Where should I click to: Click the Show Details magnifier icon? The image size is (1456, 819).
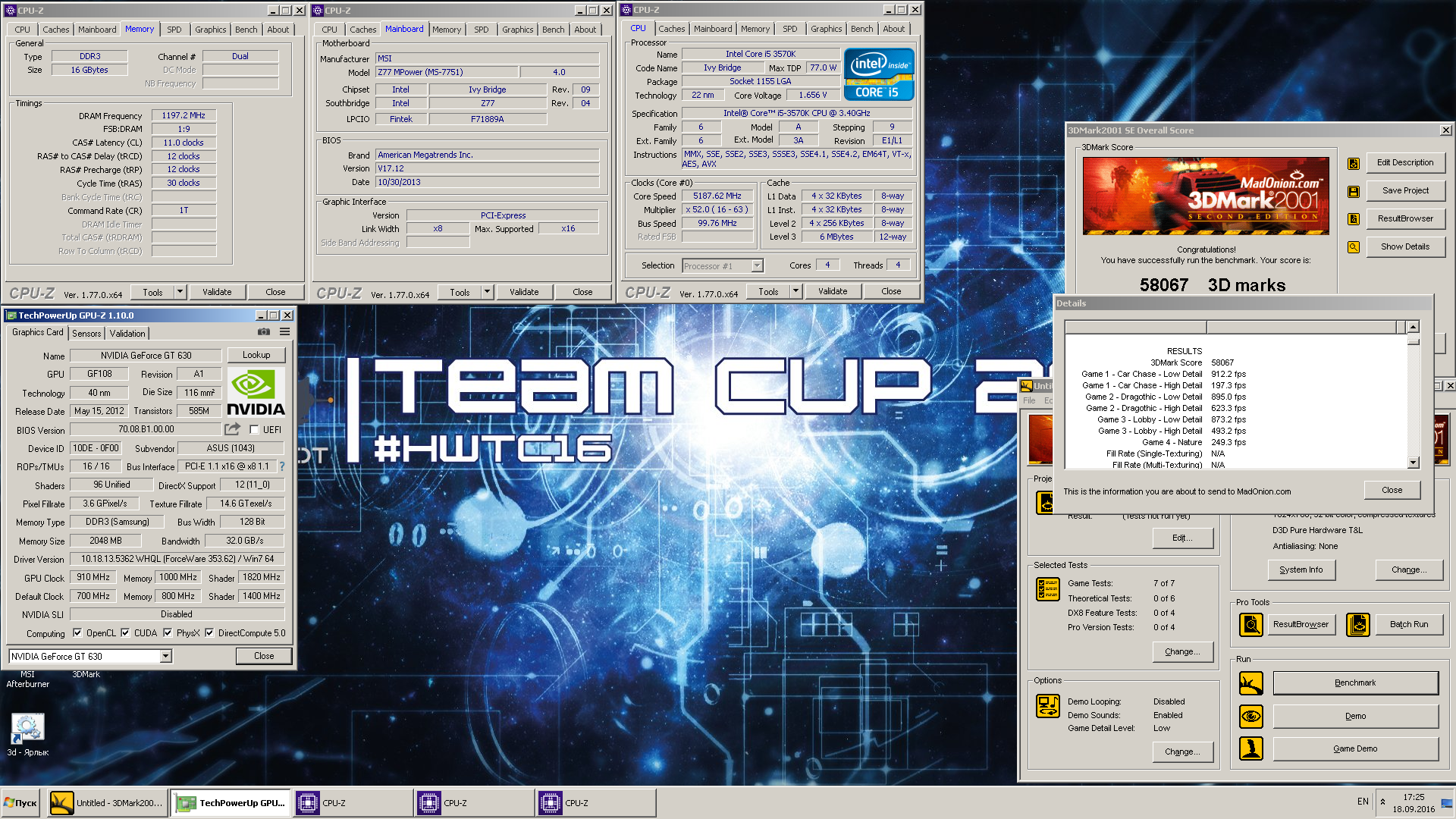coord(1354,247)
